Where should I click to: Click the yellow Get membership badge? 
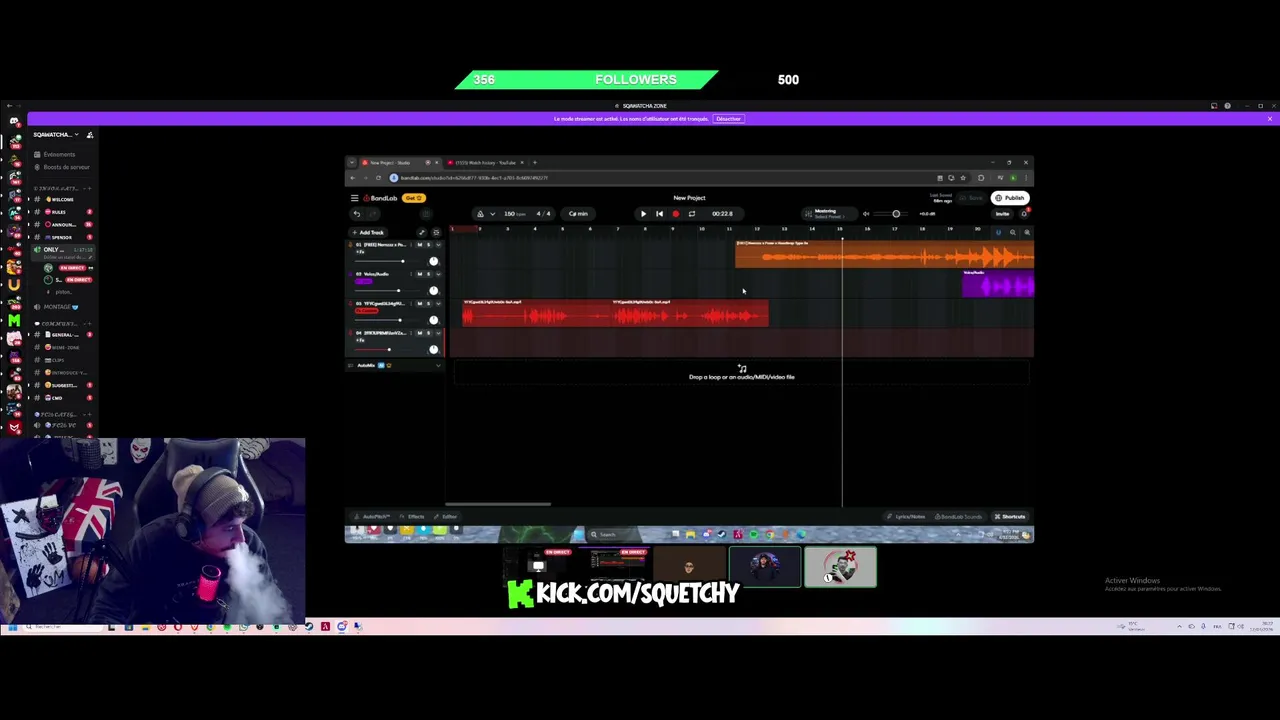click(x=414, y=198)
